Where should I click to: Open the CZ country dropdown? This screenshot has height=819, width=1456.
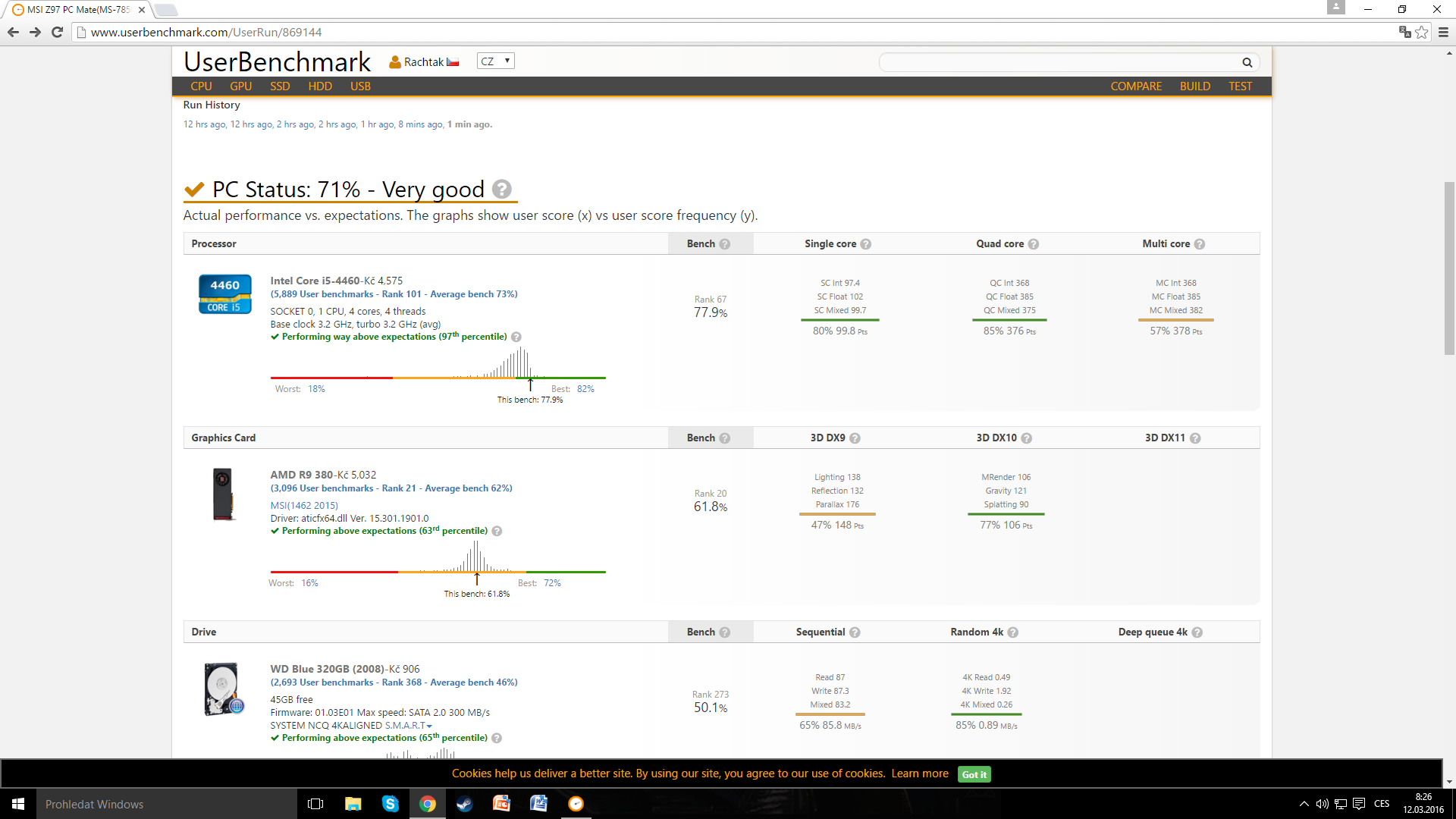496,61
